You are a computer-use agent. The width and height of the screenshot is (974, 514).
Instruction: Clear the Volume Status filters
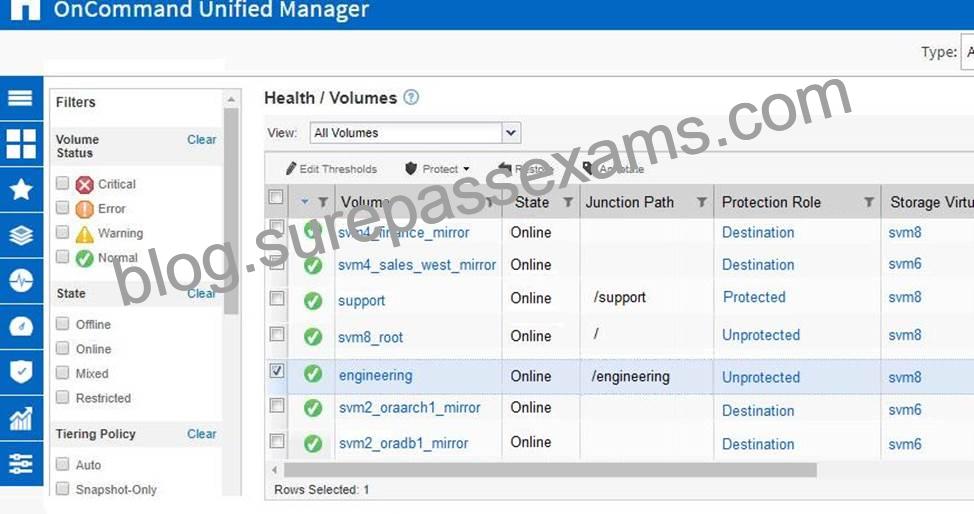(x=202, y=139)
